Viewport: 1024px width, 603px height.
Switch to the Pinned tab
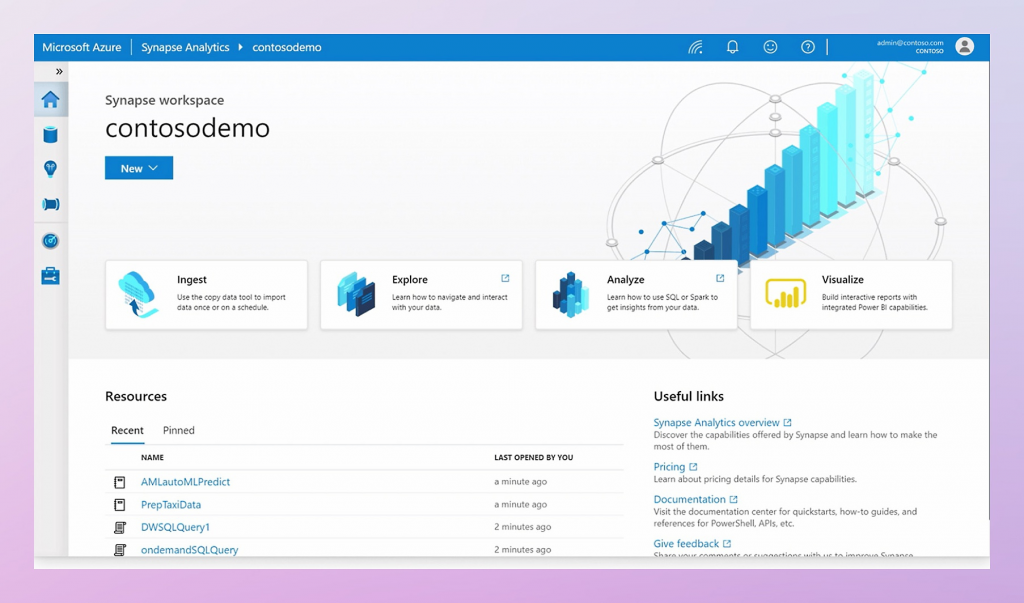(x=179, y=430)
